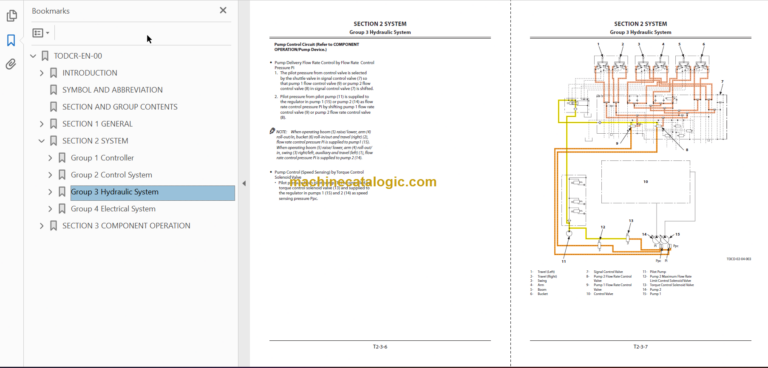Expand the Group 3 Hydraulic System bookmark
768x368 pixels.
50,192
